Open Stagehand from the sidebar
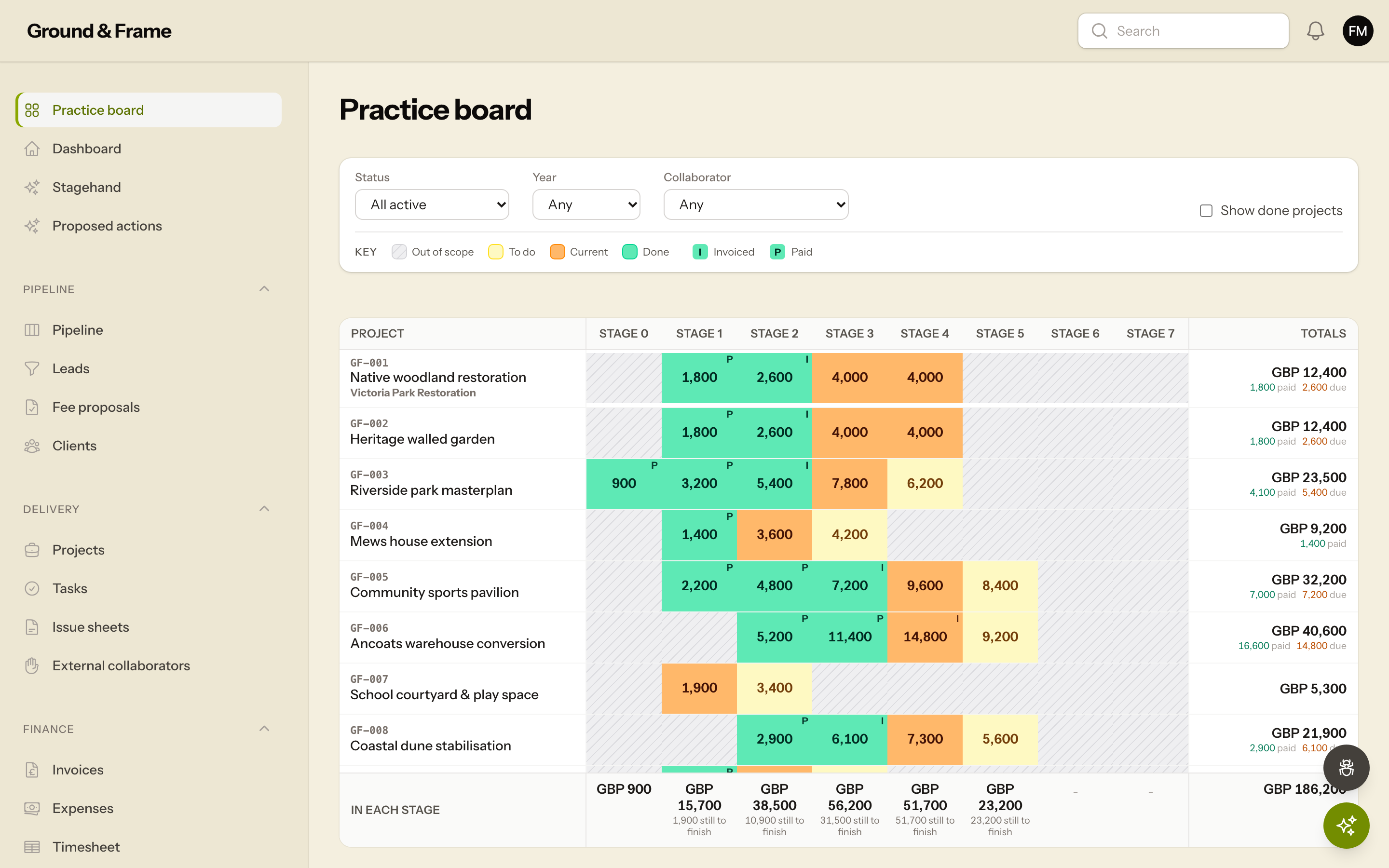 coord(149,187)
